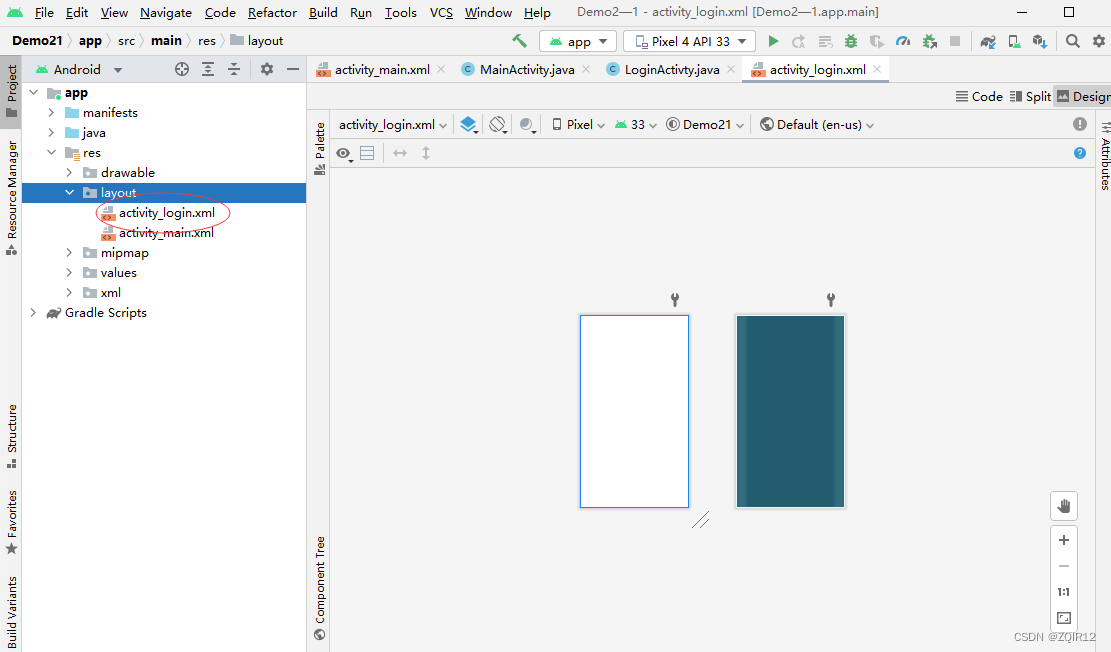Open the Android project view dropdown
This screenshot has width=1111, height=652.
click(79, 69)
